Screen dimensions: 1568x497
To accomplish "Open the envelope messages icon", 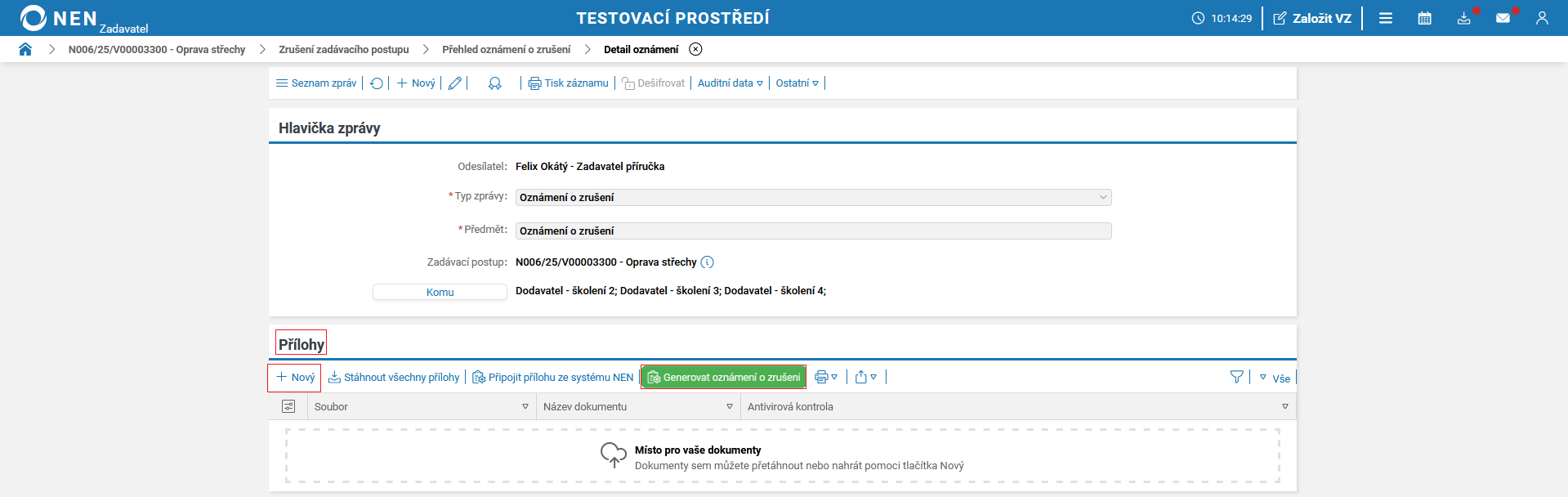I will 1503,18.
